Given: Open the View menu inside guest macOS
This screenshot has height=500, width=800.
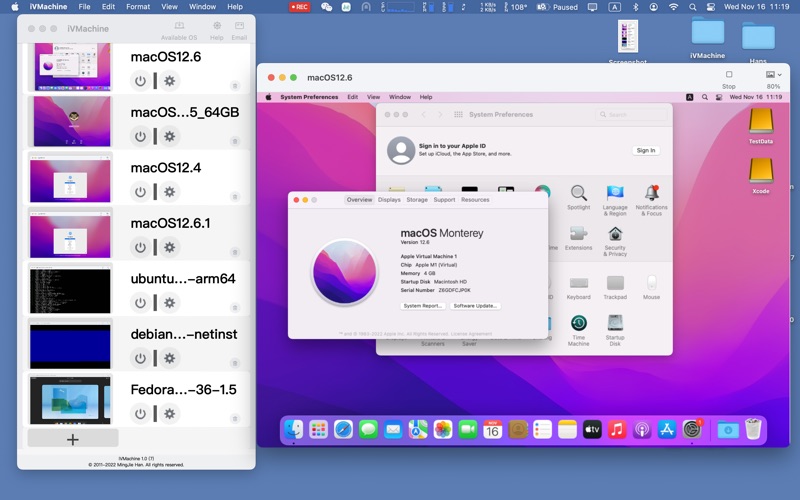Looking at the screenshot, I should pos(373,97).
